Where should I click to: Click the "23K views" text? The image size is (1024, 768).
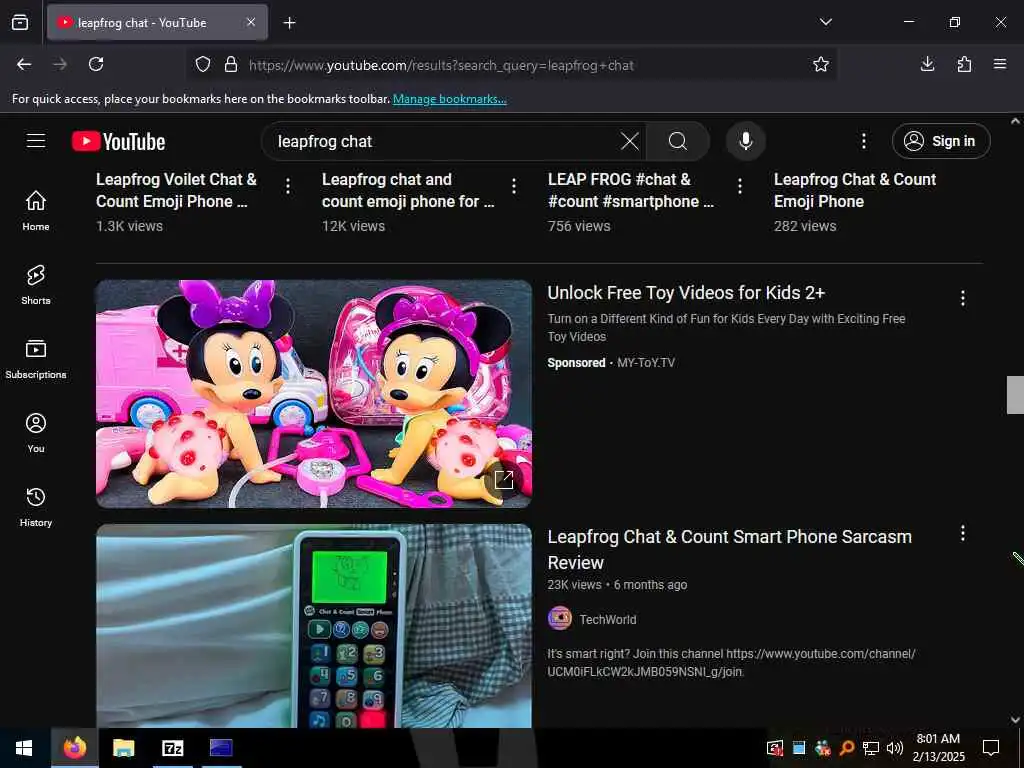pyautogui.click(x=574, y=584)
